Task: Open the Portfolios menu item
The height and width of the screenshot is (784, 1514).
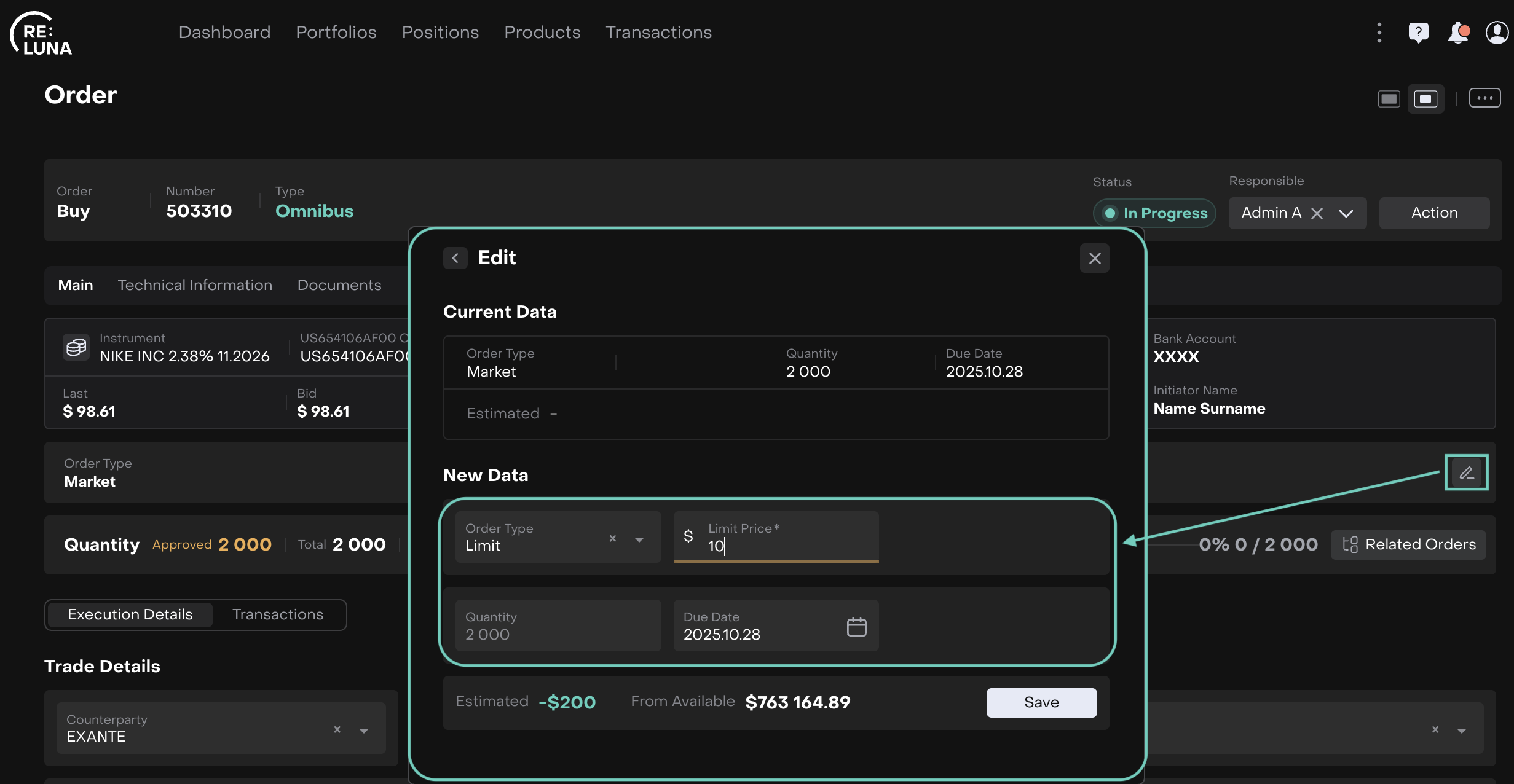Action: pos(336,32)
